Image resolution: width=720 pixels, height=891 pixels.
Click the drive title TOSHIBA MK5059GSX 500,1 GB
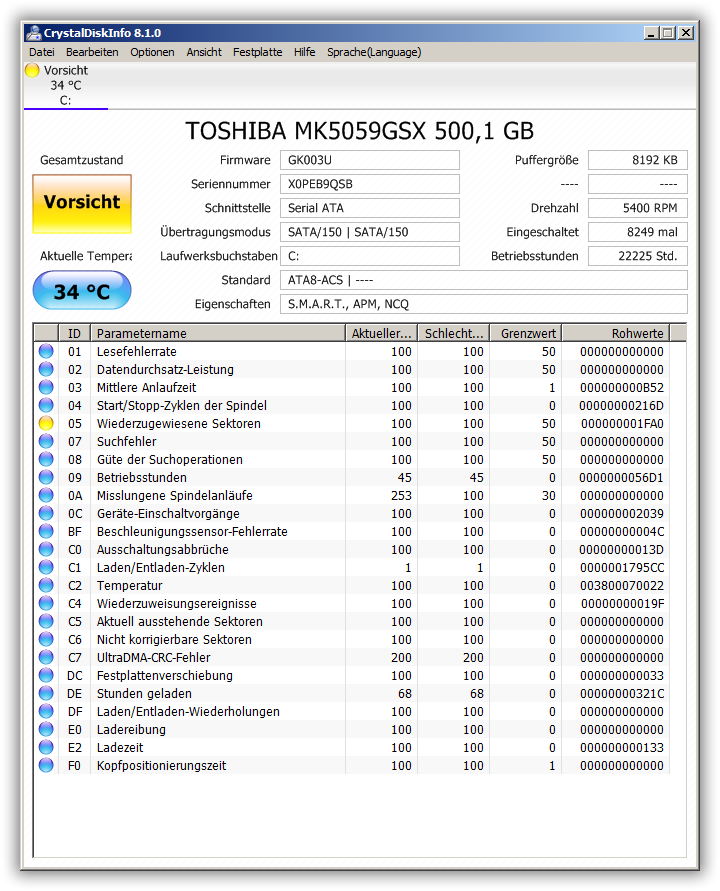pos(360,131)
